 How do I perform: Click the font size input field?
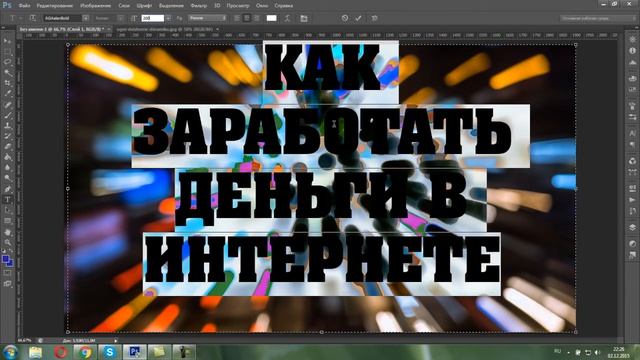[152, 18]
